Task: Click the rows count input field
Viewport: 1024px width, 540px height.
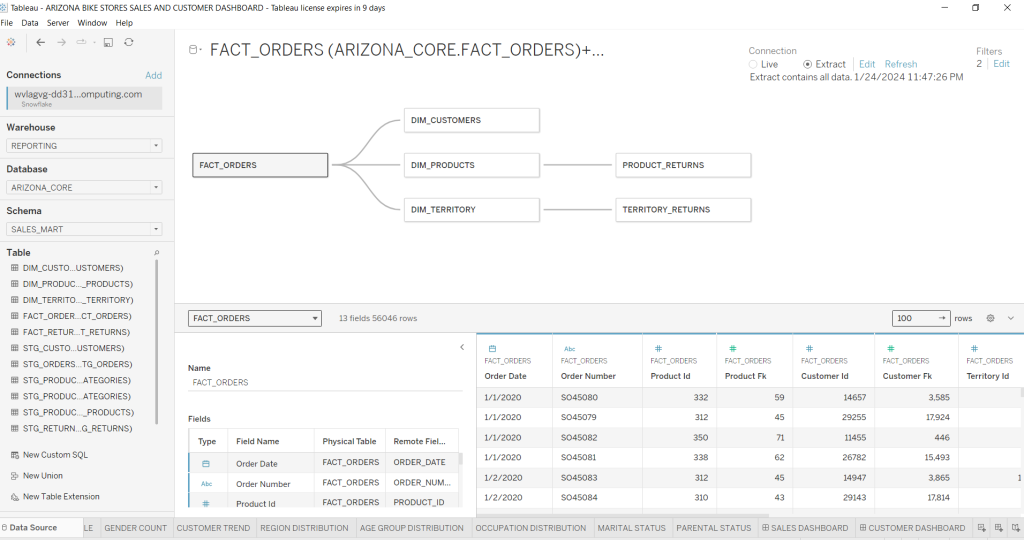Action: 914,318
